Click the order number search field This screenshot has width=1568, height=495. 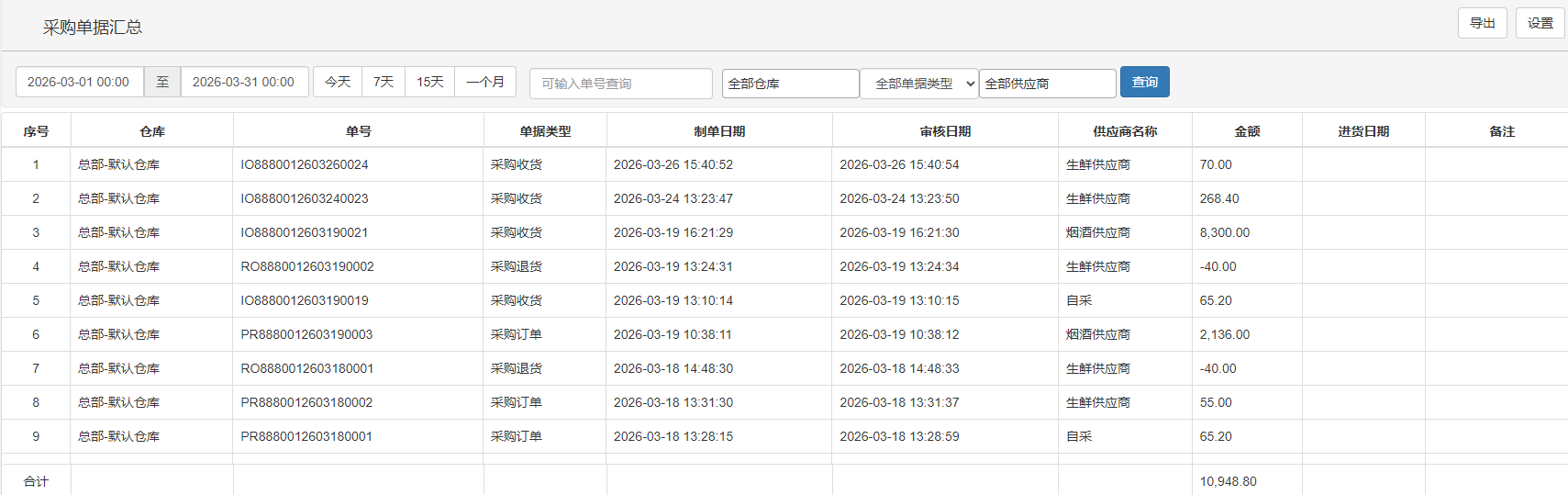coord(620,84)
